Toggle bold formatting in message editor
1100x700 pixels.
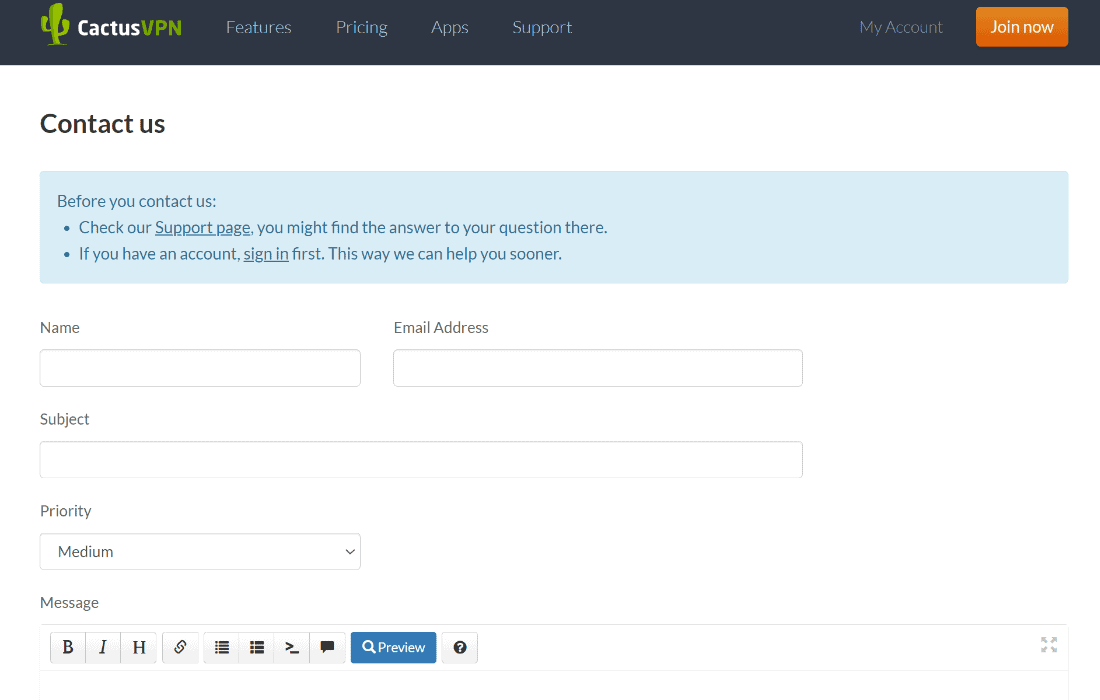pos(68,648)
